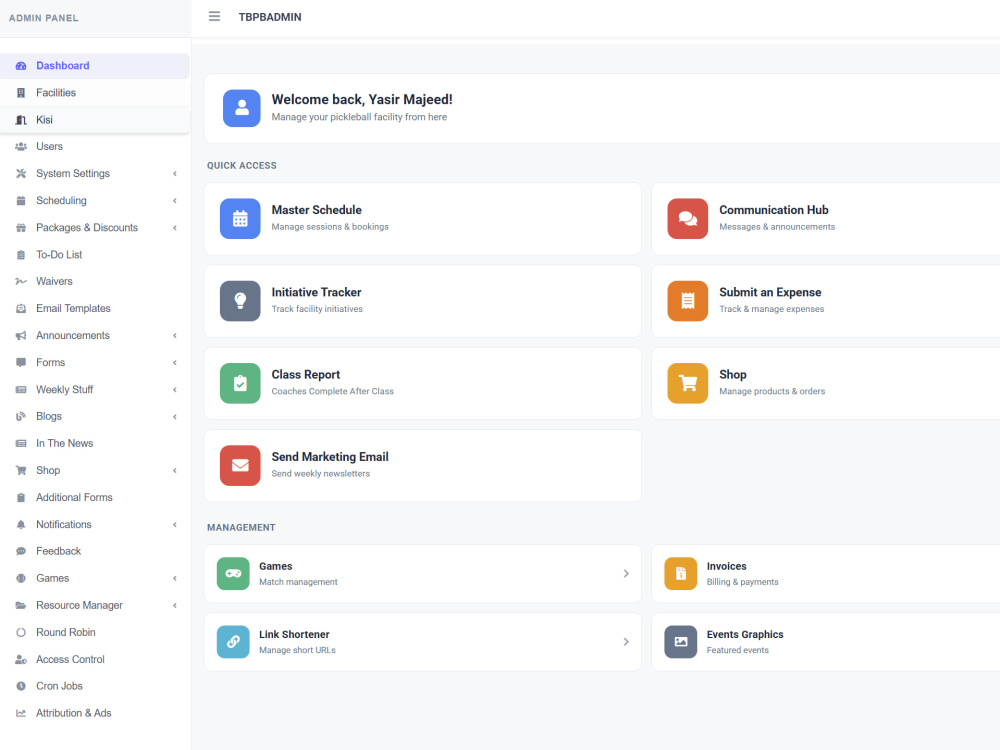The image size is (1000, 750).
Task: Click the Initiative Tracker lightbulb icon
Action: pos(240,301)
